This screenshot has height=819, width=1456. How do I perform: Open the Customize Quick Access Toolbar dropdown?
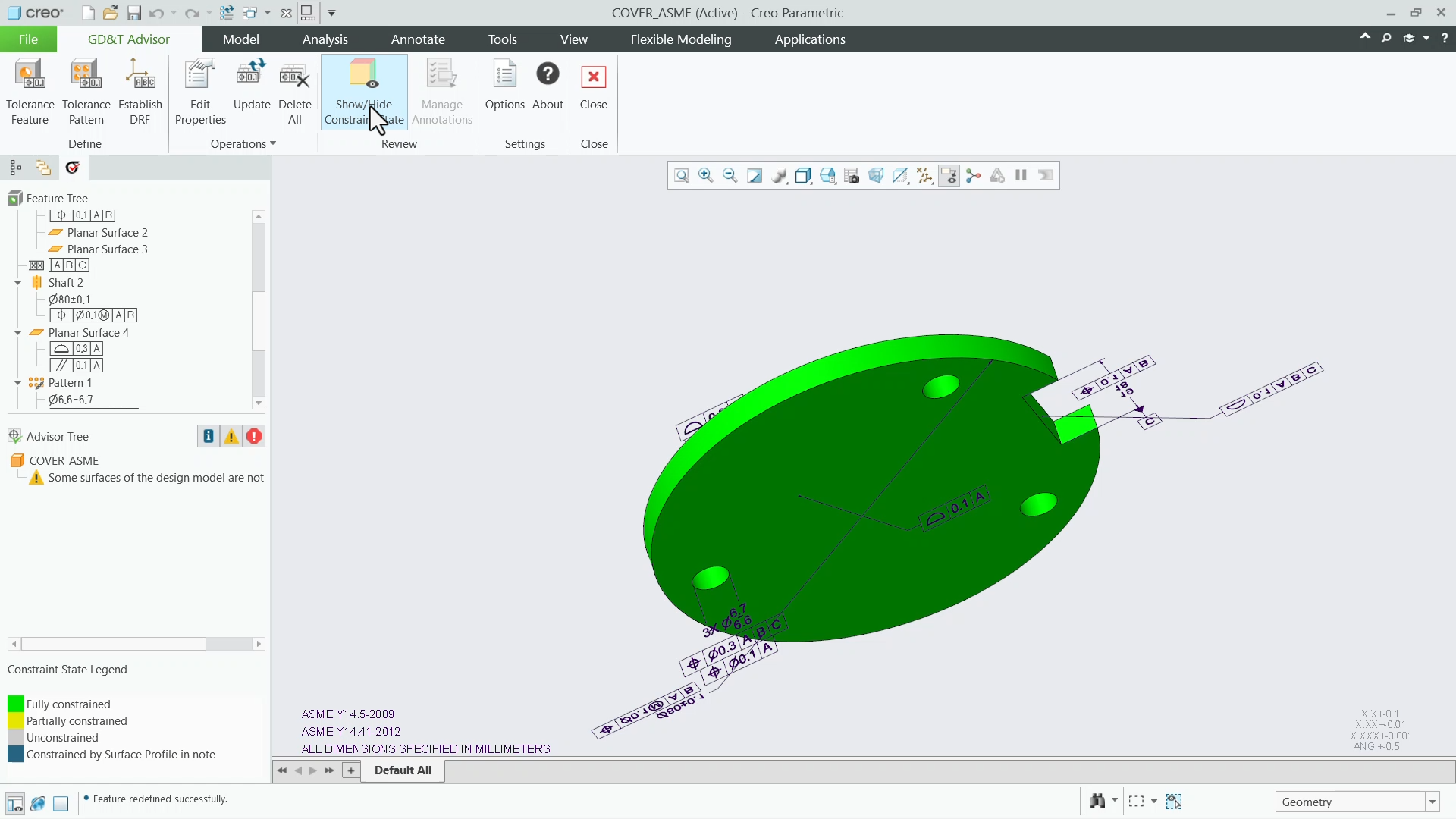[331, 13]
